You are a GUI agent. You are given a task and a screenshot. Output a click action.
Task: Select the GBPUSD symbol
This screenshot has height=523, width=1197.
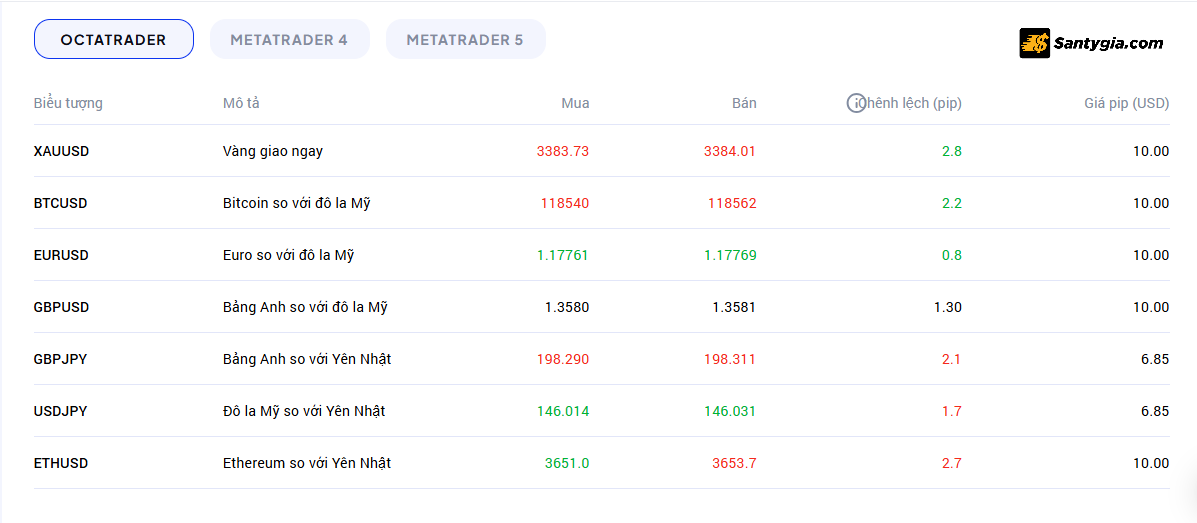[x=62, y=307]
